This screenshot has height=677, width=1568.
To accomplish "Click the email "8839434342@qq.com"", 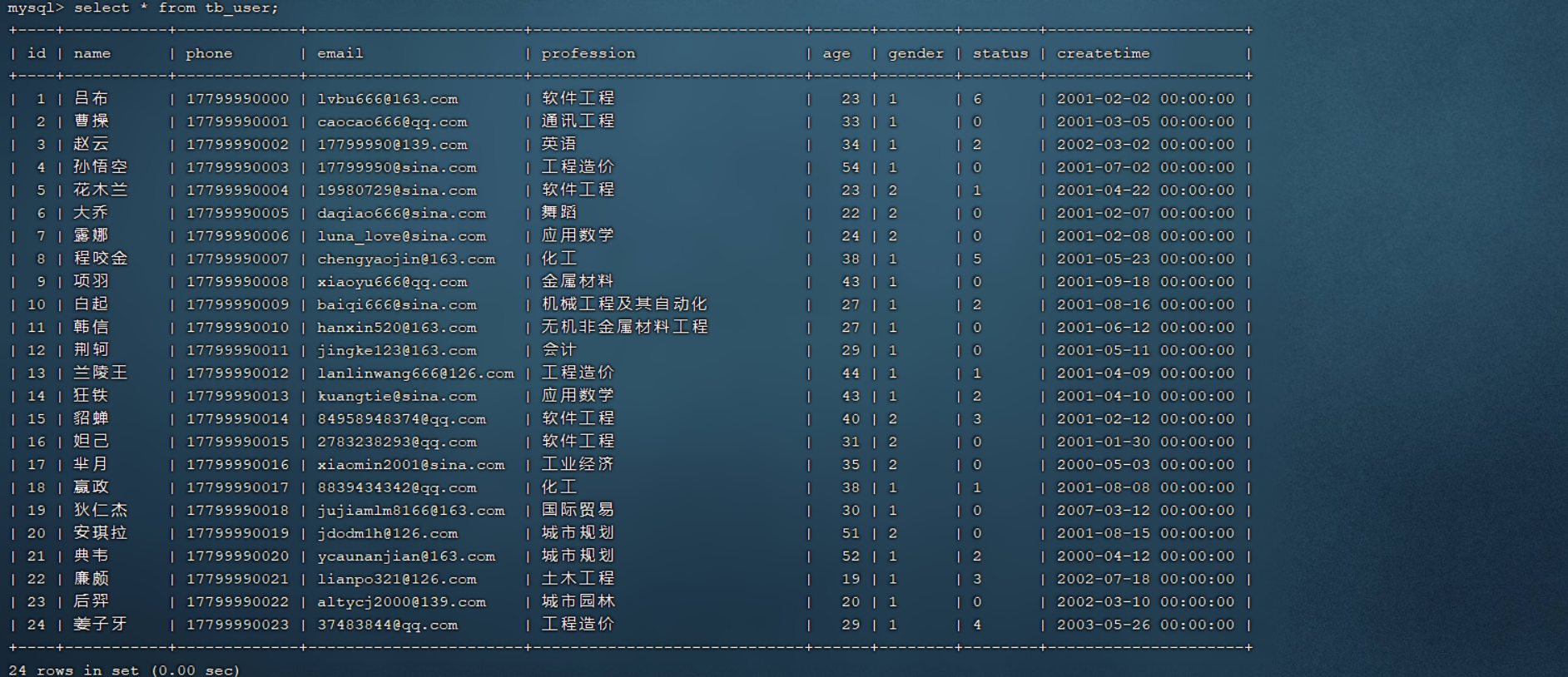I will (x=397, y=487).
